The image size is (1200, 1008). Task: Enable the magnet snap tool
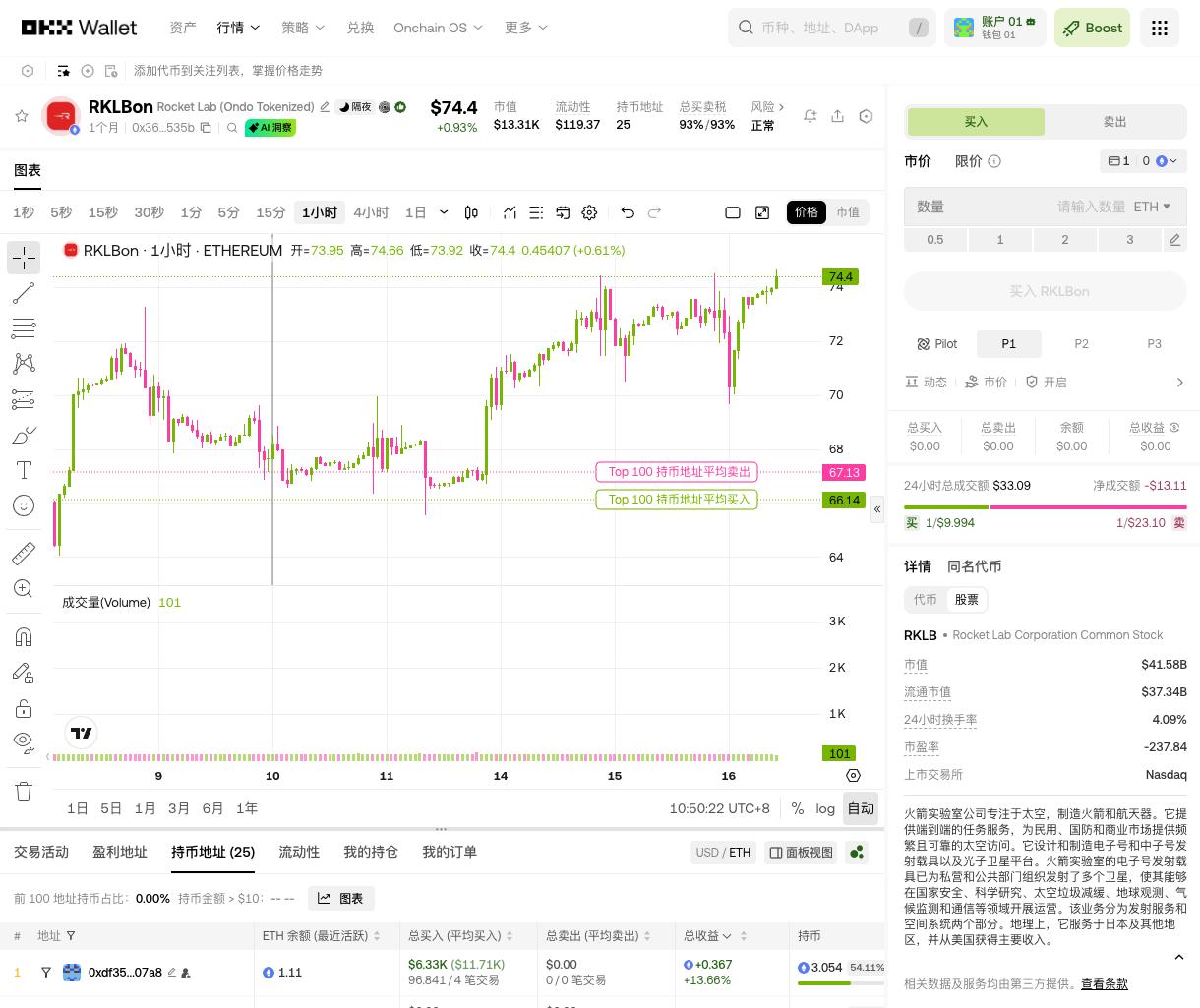pos(24,636)
